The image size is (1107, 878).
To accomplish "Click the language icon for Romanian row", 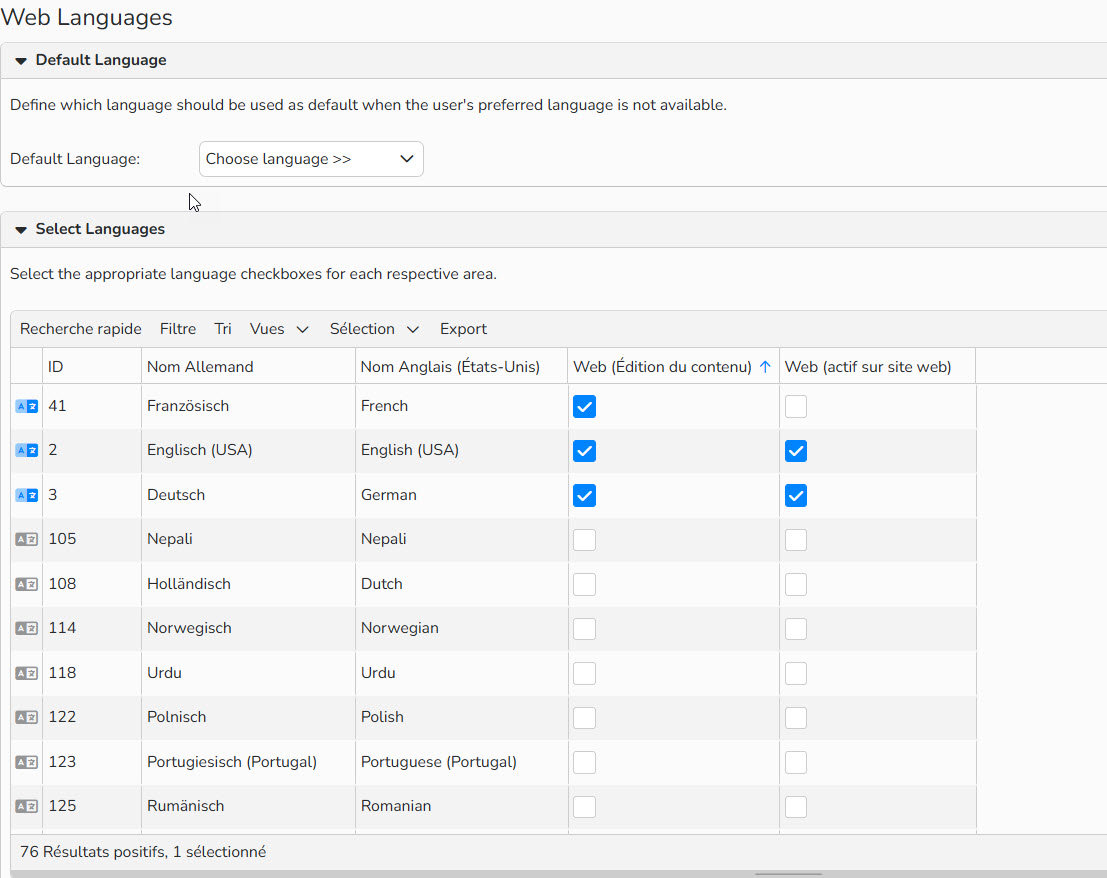I will (27, 806).
